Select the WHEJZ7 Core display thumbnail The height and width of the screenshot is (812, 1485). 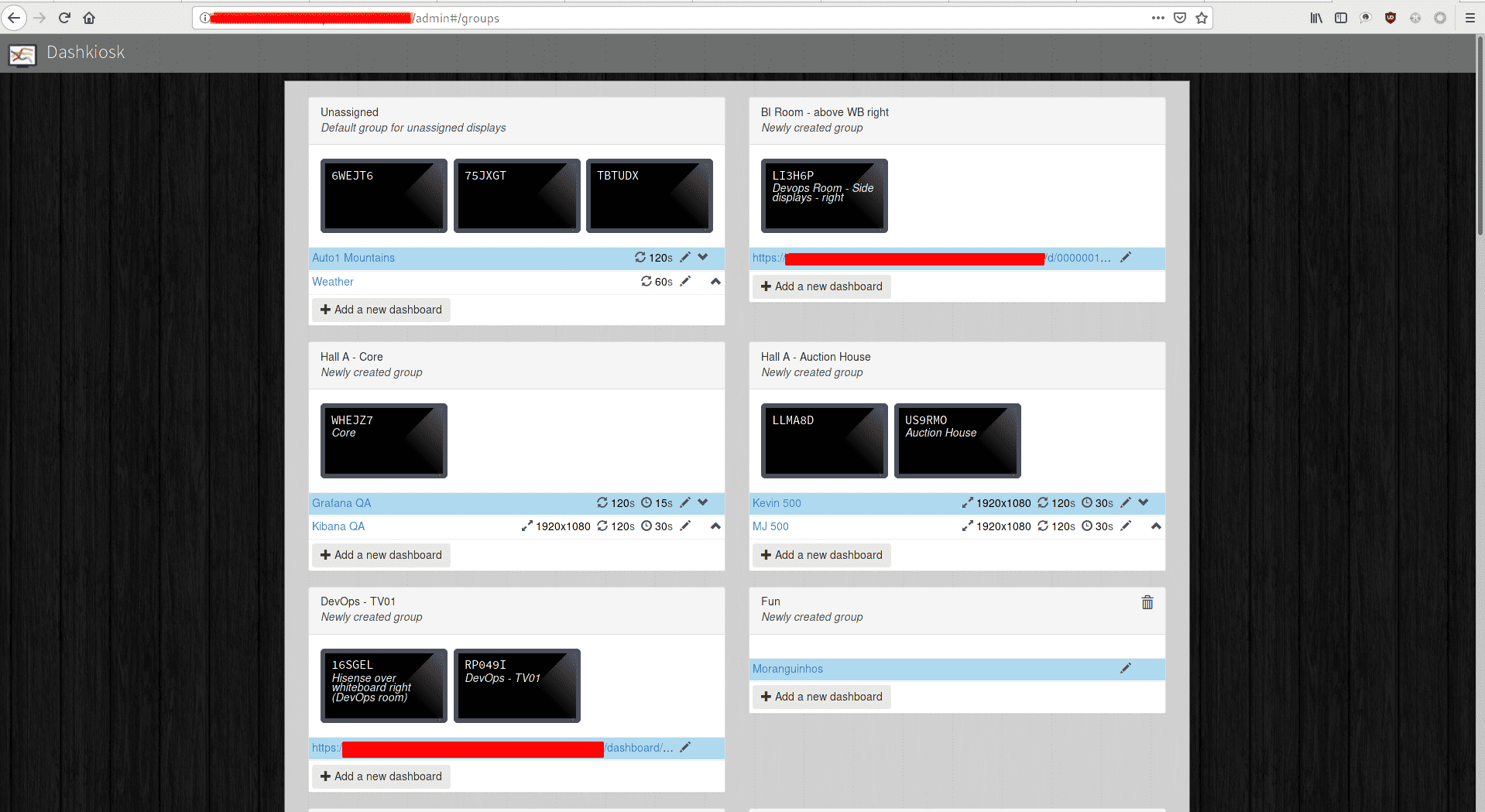point(384,440)
